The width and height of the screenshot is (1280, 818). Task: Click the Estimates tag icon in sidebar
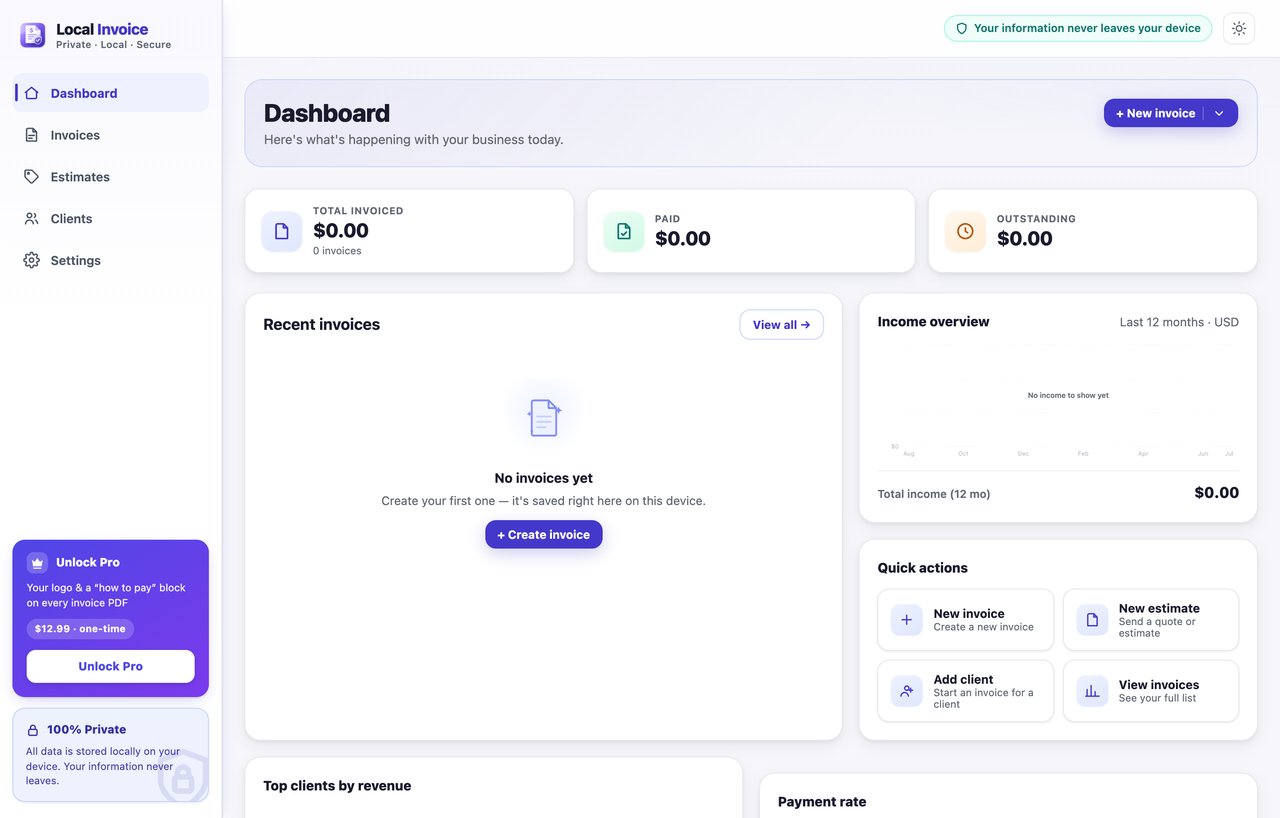[x=32, y=177]
